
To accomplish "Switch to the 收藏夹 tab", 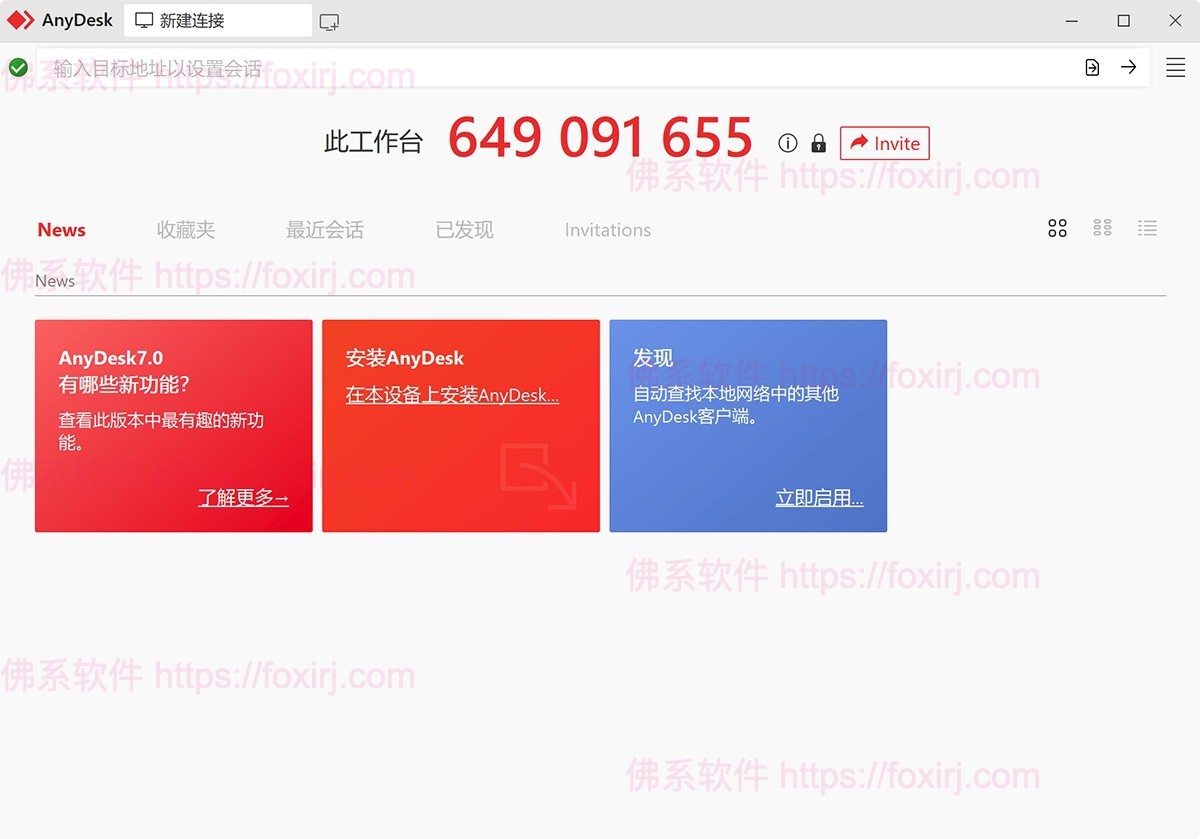I will point(186,229).
